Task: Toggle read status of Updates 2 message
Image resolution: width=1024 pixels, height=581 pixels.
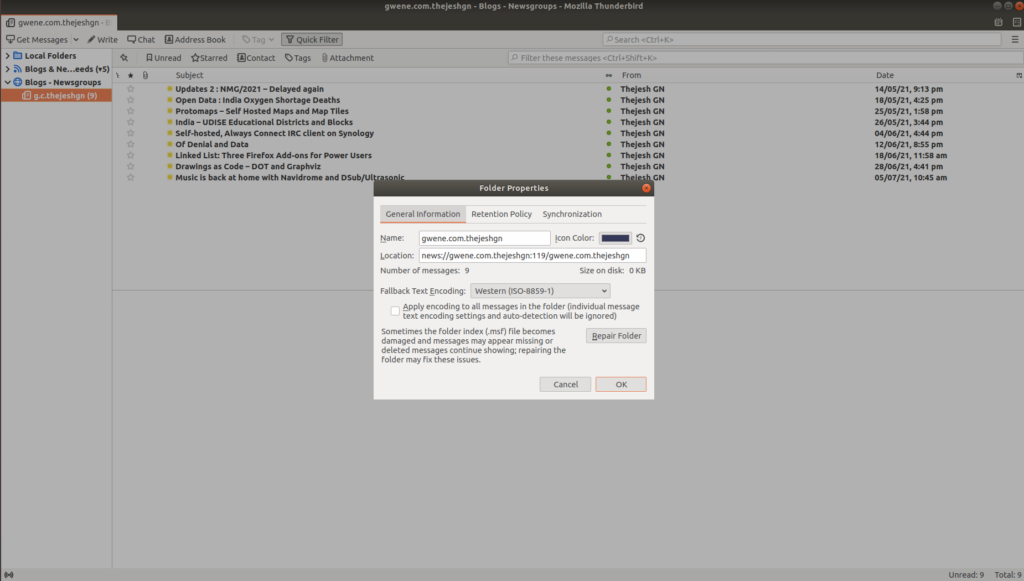Action: [x=609, y=89]
